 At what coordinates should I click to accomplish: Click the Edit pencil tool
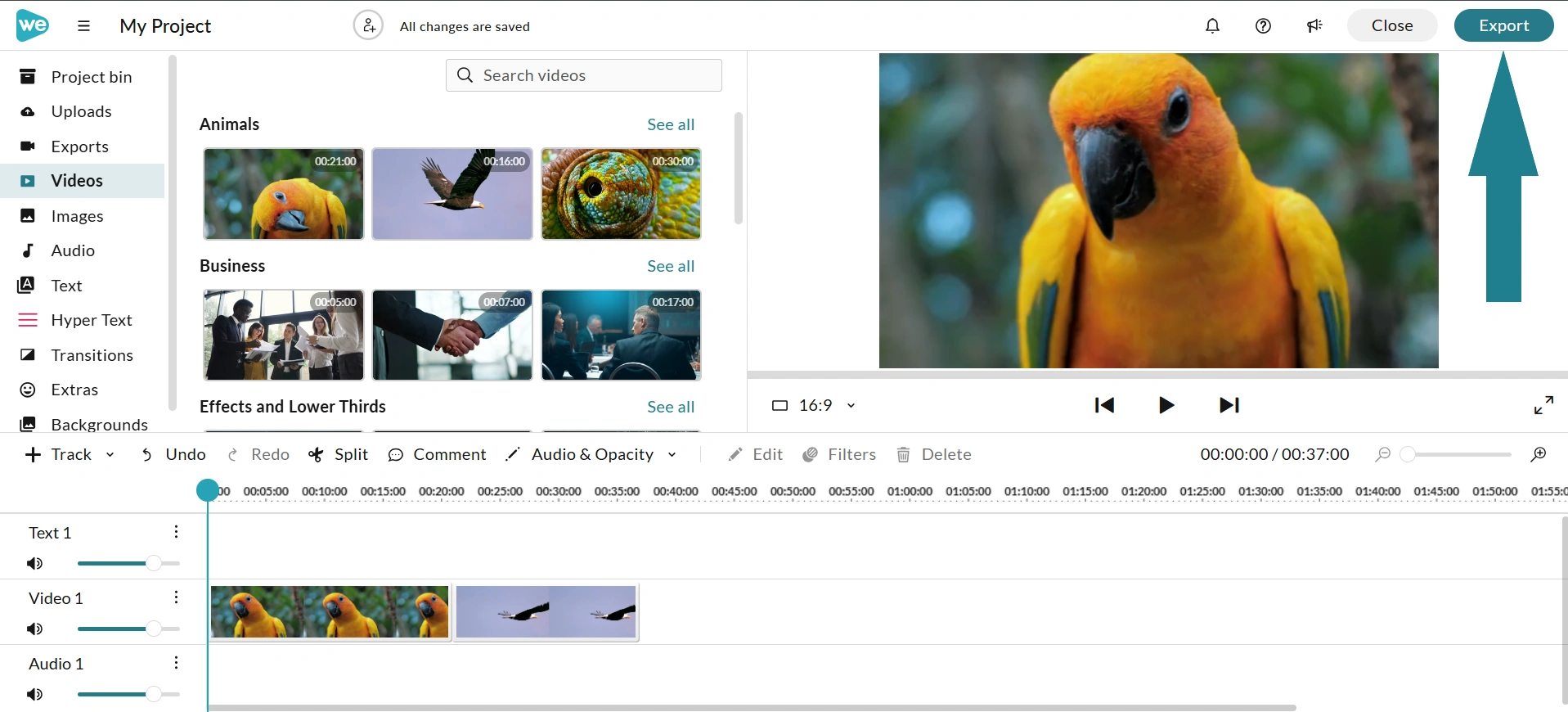pos(755,454)
